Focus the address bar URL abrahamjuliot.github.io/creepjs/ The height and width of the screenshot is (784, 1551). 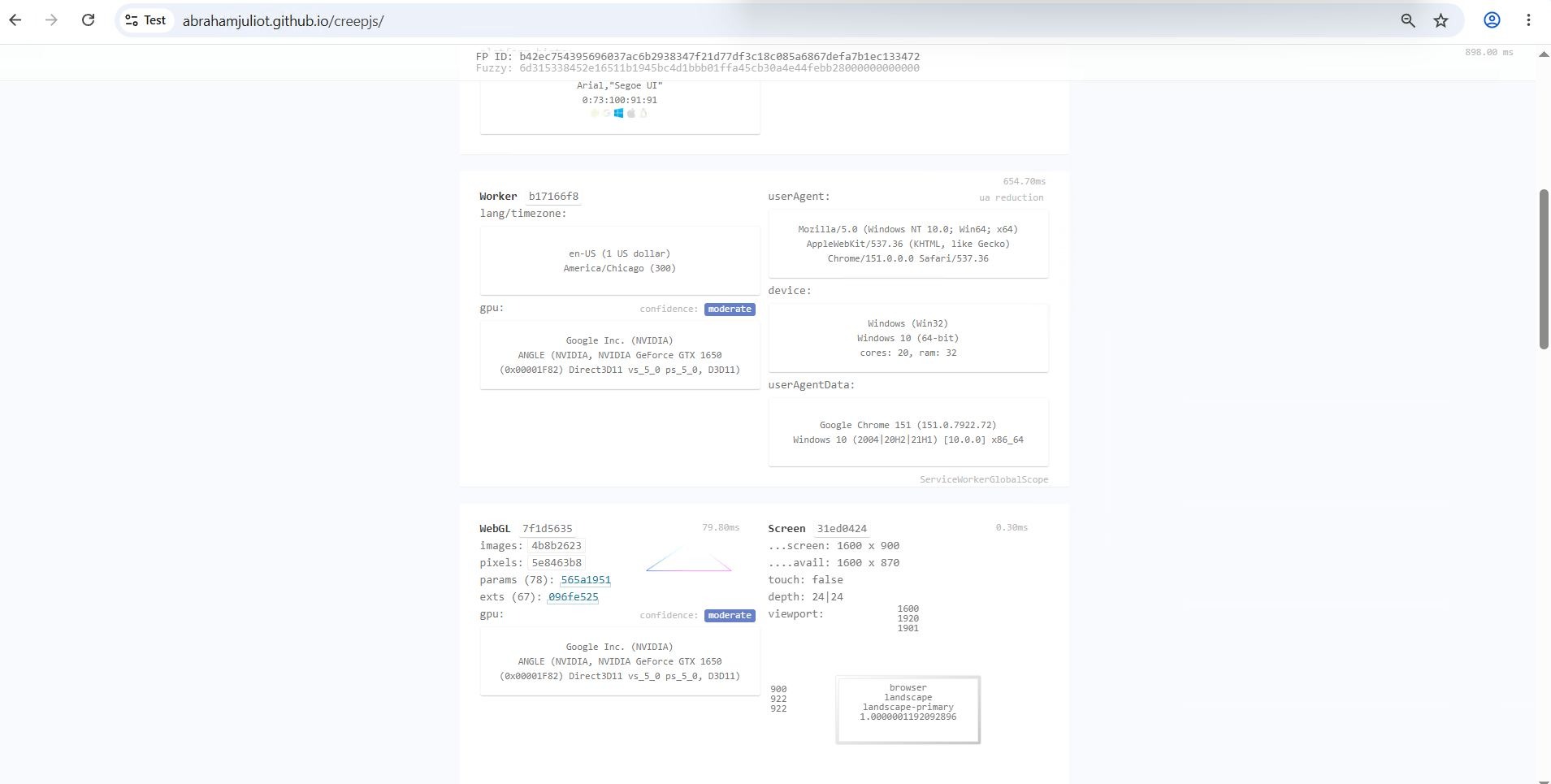[x=283, y=21]
